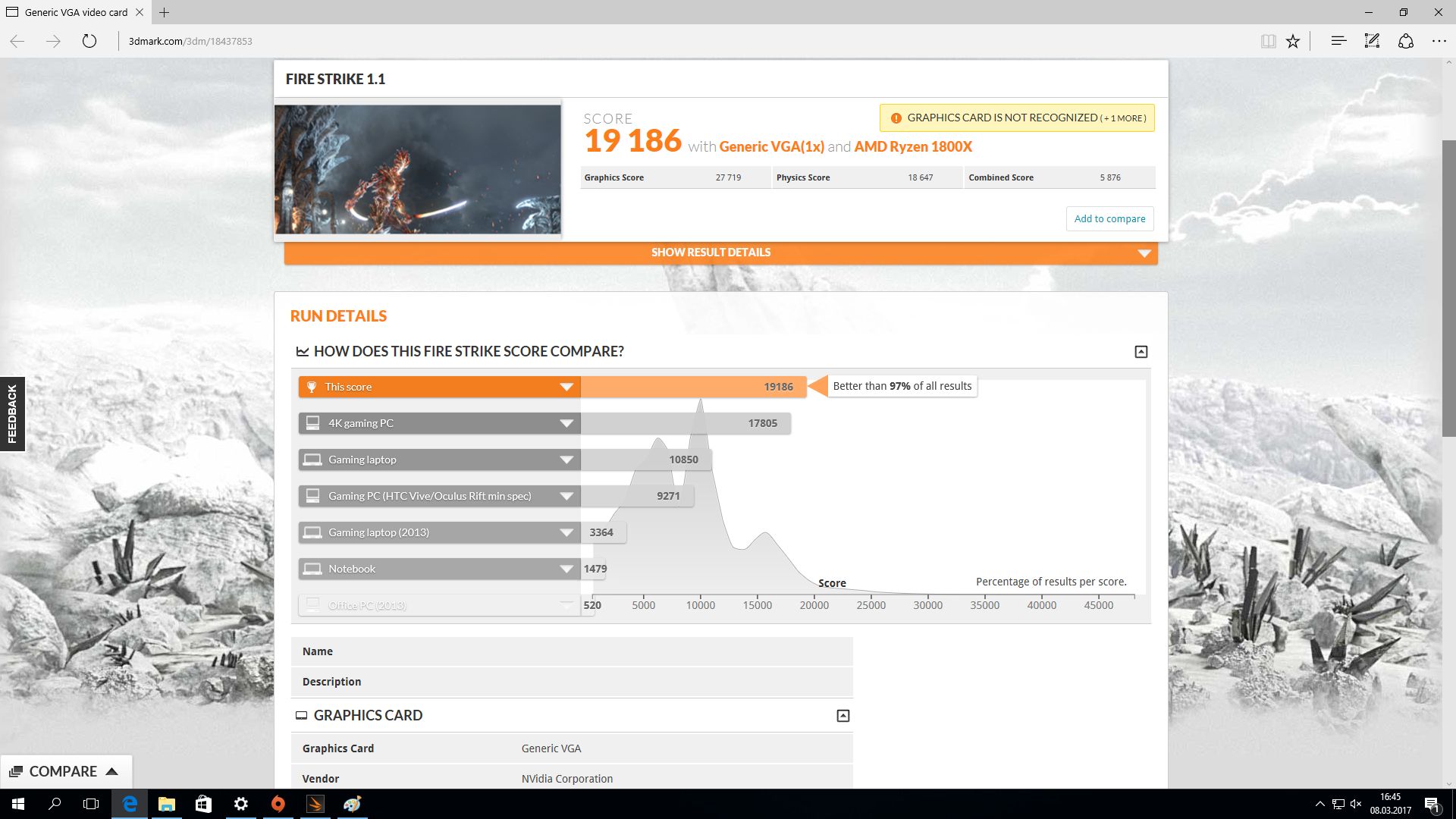Viewport: 1456px width, 819px height.
Task: Open Edge More actions ellipsis
Action: (1439, 41)
